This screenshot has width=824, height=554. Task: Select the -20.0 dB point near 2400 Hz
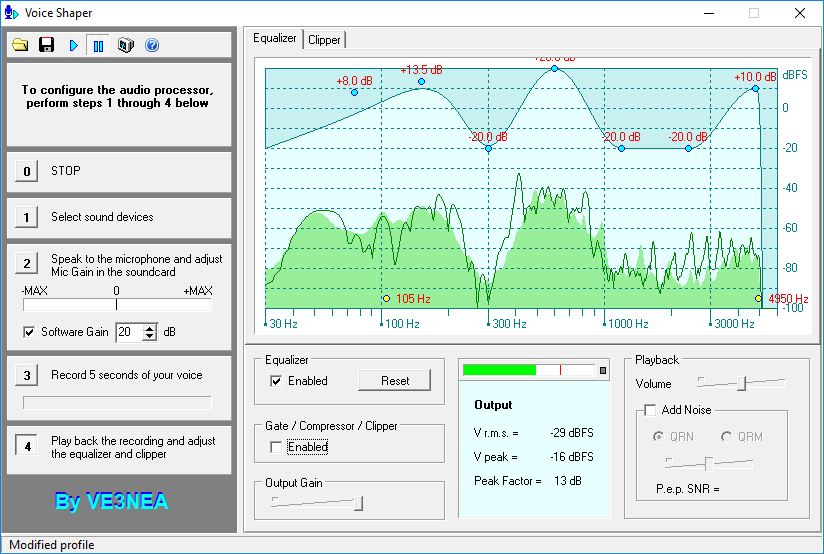pos(688,149)
